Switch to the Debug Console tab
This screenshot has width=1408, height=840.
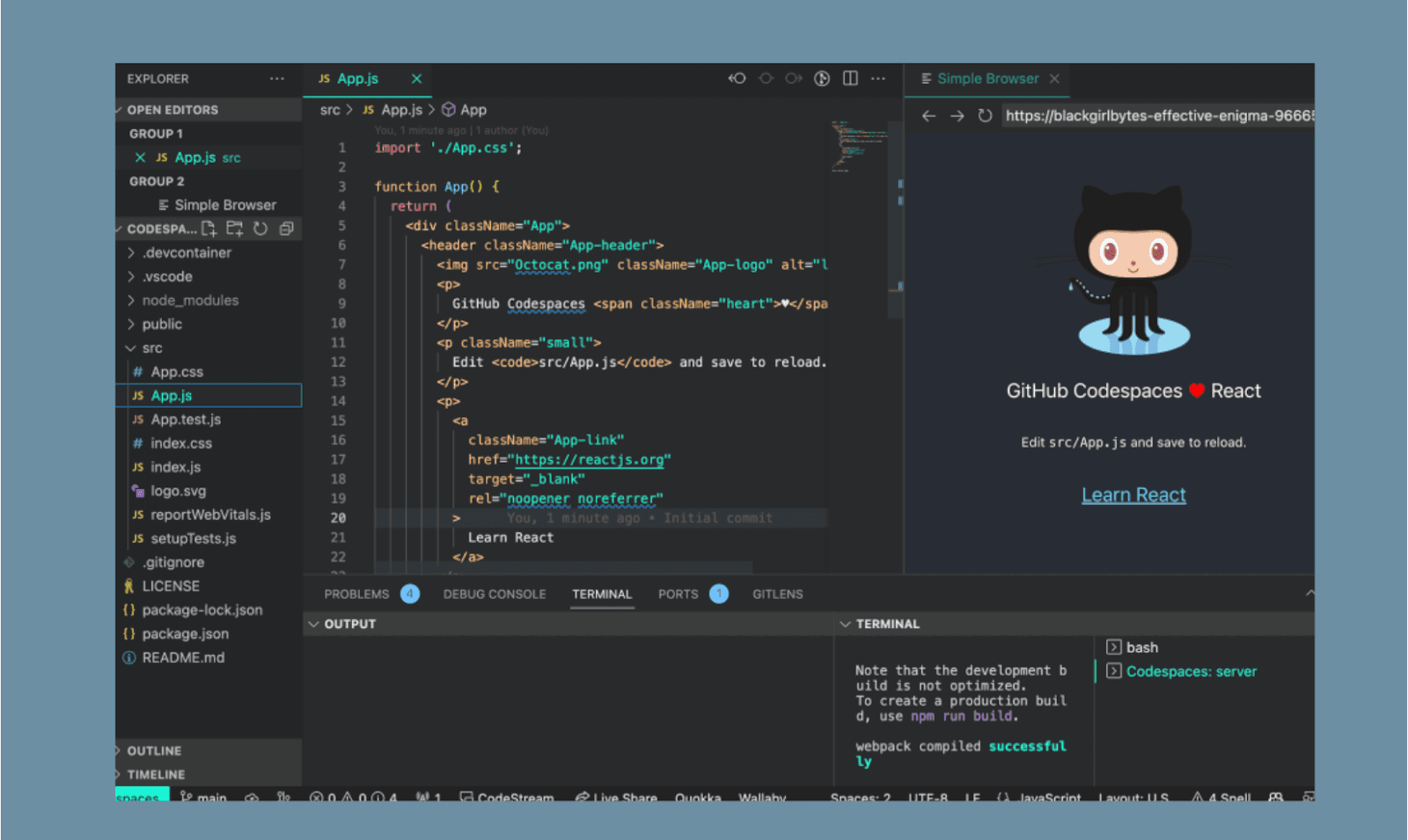495,594
